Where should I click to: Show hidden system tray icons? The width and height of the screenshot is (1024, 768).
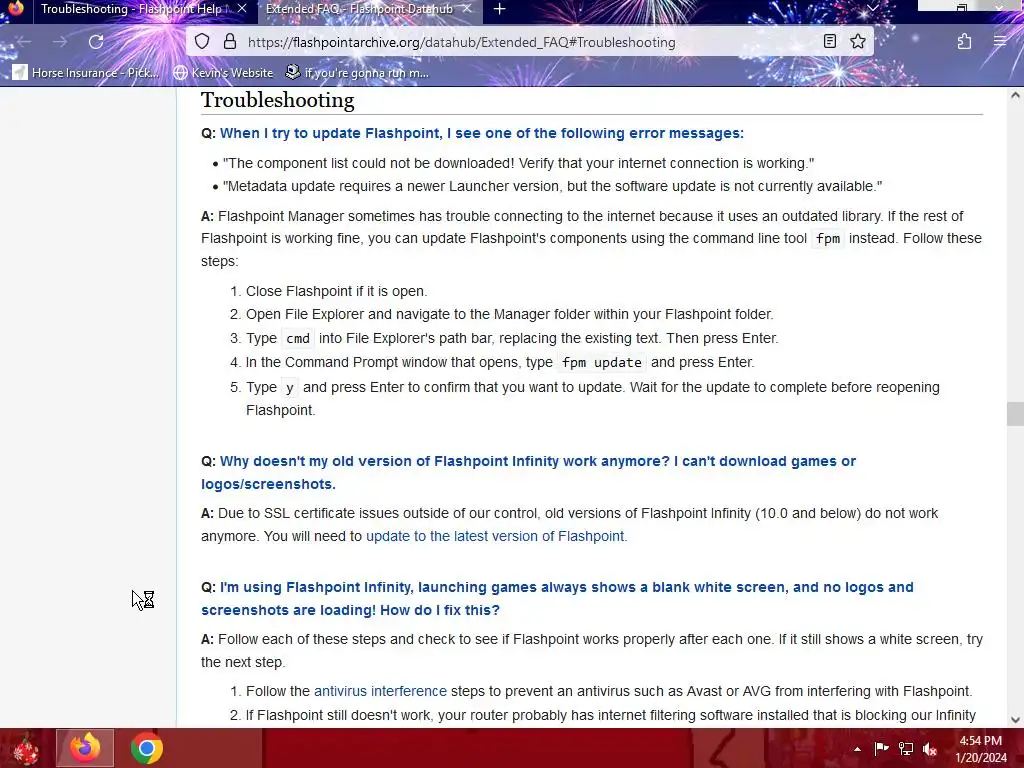point(857,749)
